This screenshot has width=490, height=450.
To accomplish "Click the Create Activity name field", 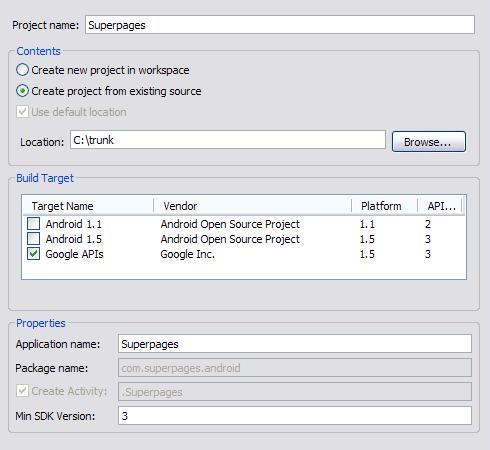I will click(x=295, y=392).
